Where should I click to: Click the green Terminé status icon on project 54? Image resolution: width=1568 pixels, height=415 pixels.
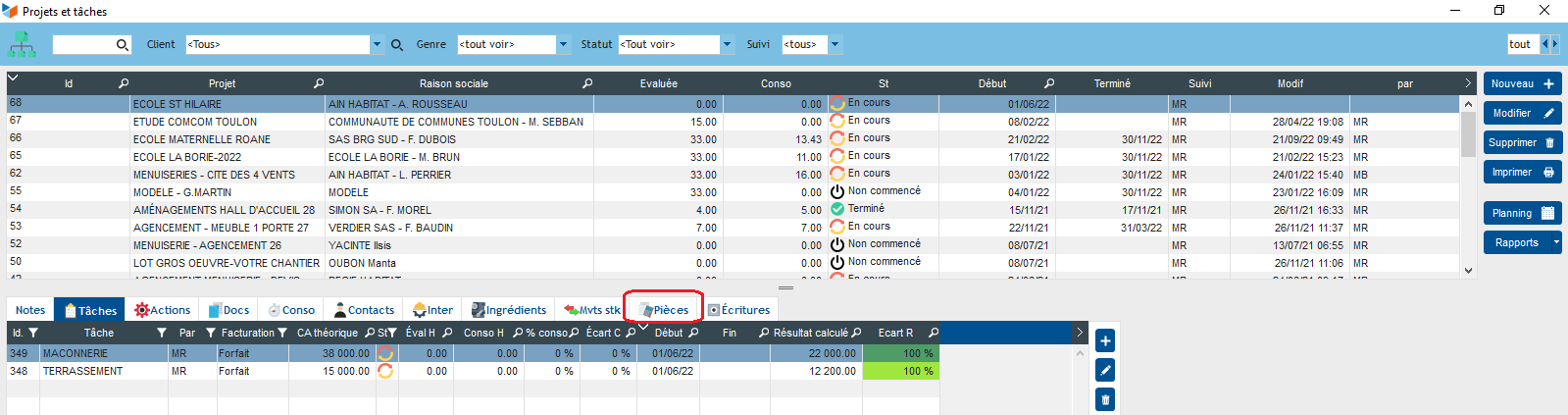point(837,209)
